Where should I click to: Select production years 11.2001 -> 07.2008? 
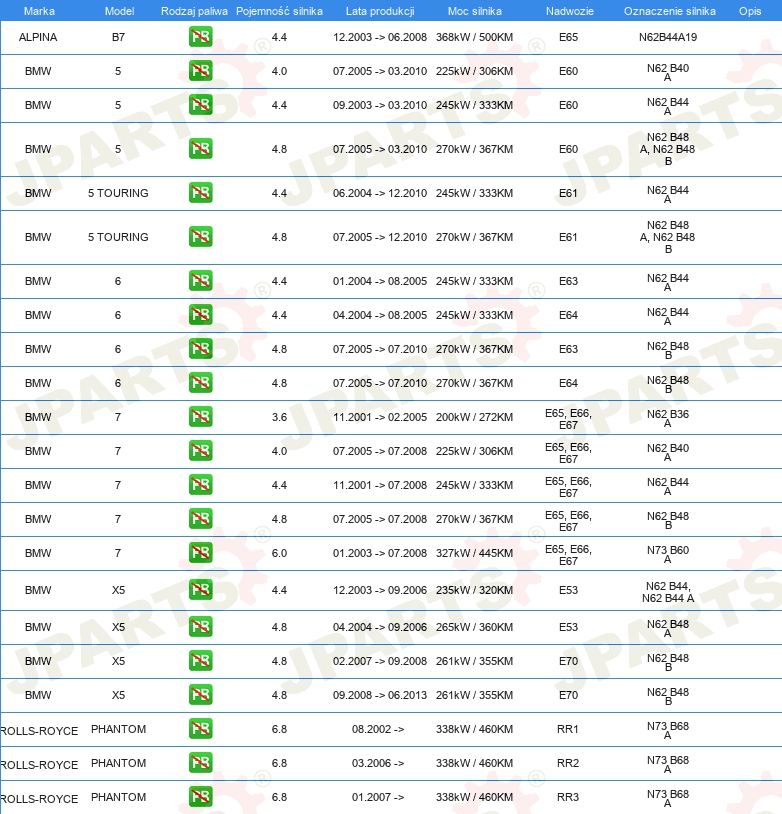coord(380,485)
